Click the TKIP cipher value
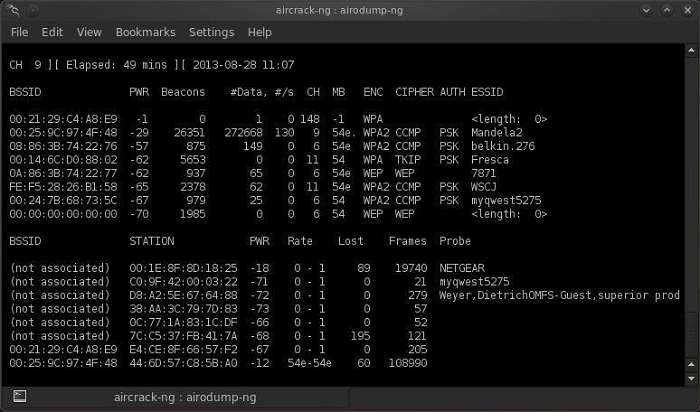The height and width of the screenshot is (412, 700). tap(408, 160)
